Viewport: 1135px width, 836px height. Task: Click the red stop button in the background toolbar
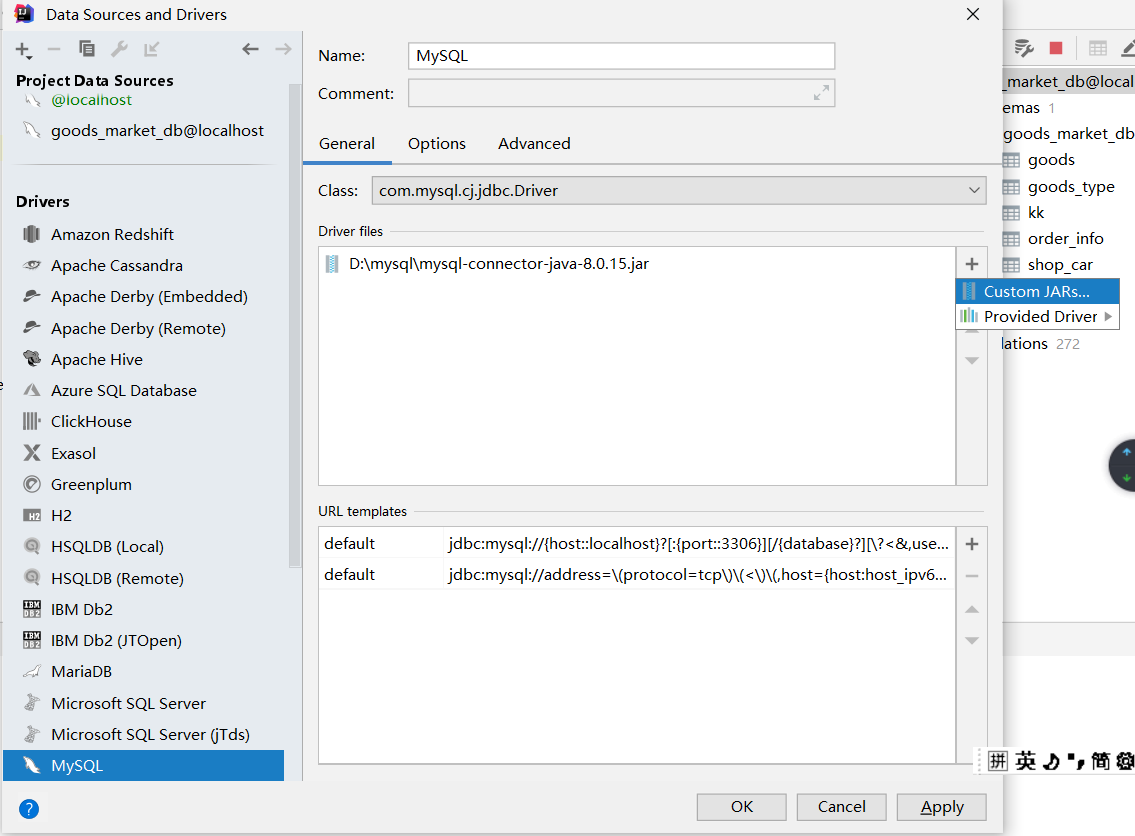tap(1056, 48)
